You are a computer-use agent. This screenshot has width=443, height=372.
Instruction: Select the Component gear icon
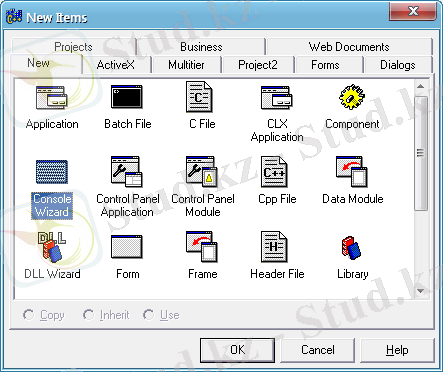pos(352,97)
